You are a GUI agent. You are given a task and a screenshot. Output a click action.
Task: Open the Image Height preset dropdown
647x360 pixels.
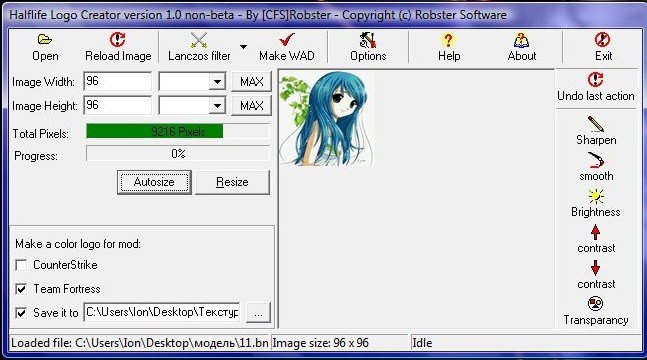pos(217,106)
